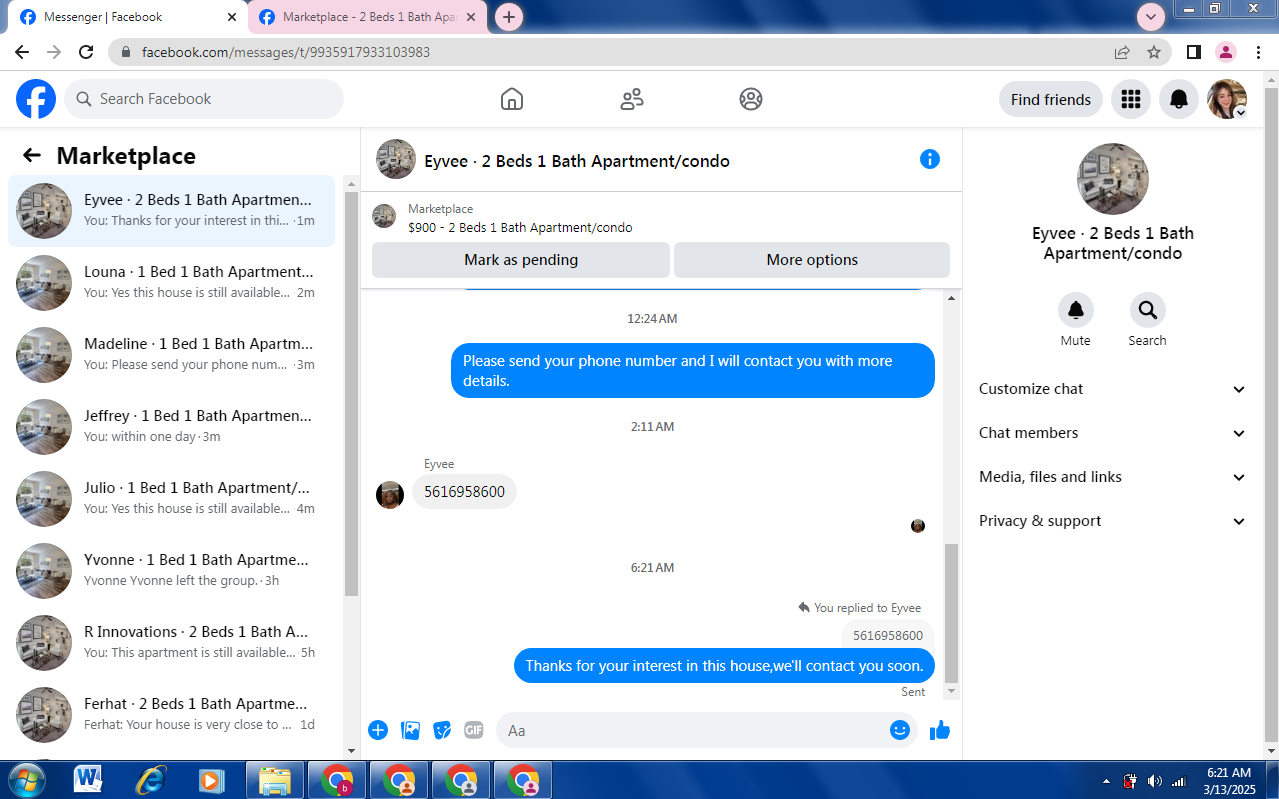Click quoted reply 5616958600 bubble
The width and height of the screenshot is (1279, 799).
[888, 635]
